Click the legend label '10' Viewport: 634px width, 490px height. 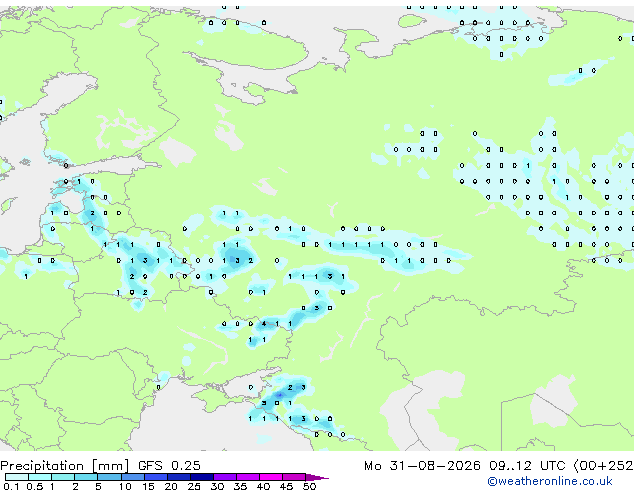point(125,486)
